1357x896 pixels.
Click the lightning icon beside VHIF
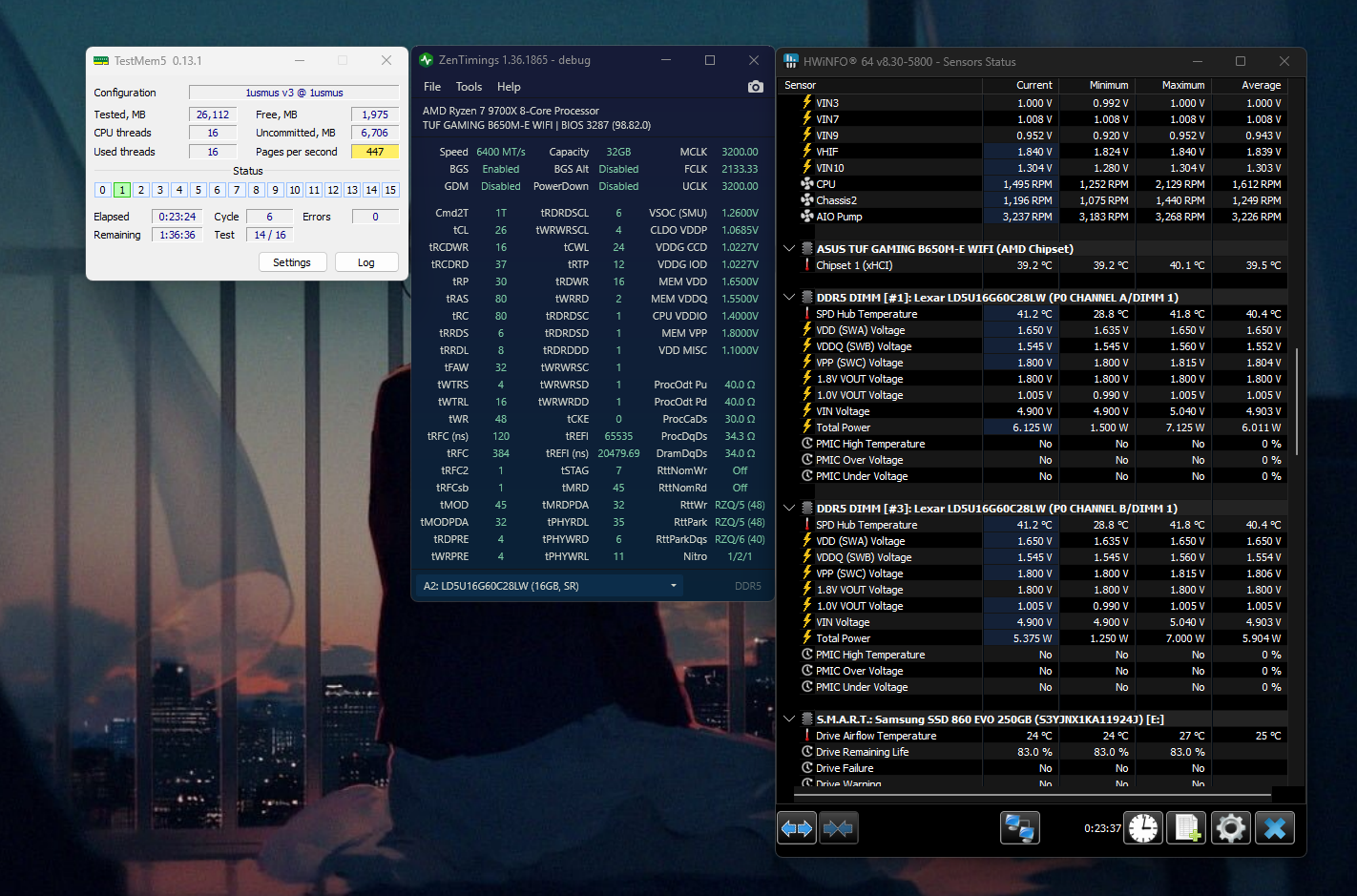(806, 152)
